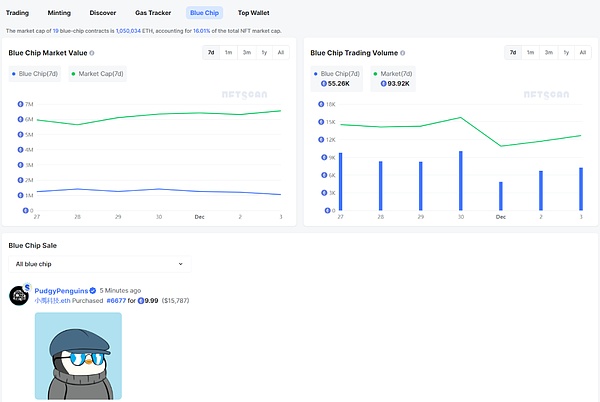This screenshot has width=600, height=402.
Task: Click the ETH icon next to 93.92K volume
Action: [385, 84]
